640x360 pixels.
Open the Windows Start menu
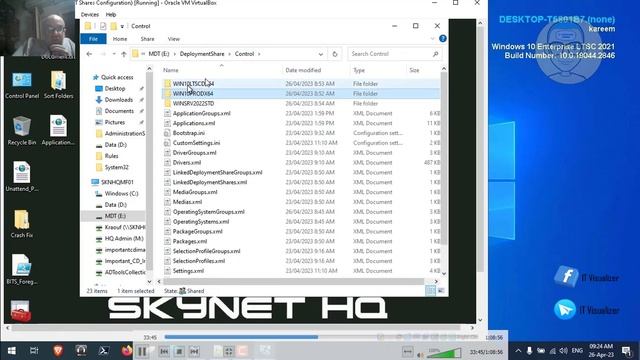(x=11, y=351)
